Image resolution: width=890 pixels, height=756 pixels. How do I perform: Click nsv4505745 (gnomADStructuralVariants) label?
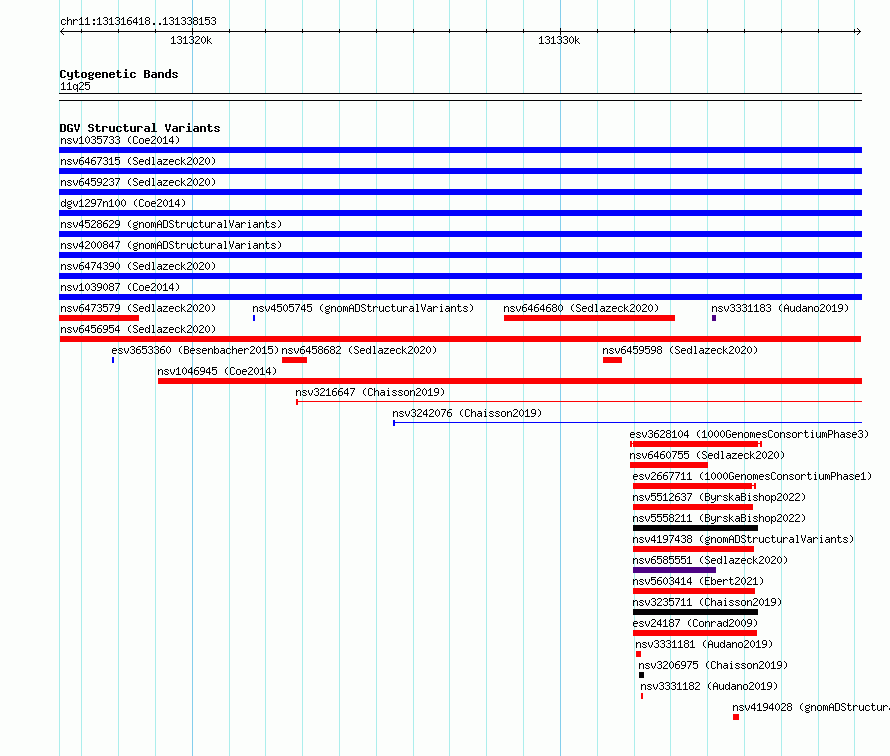[x=363, y=308]
